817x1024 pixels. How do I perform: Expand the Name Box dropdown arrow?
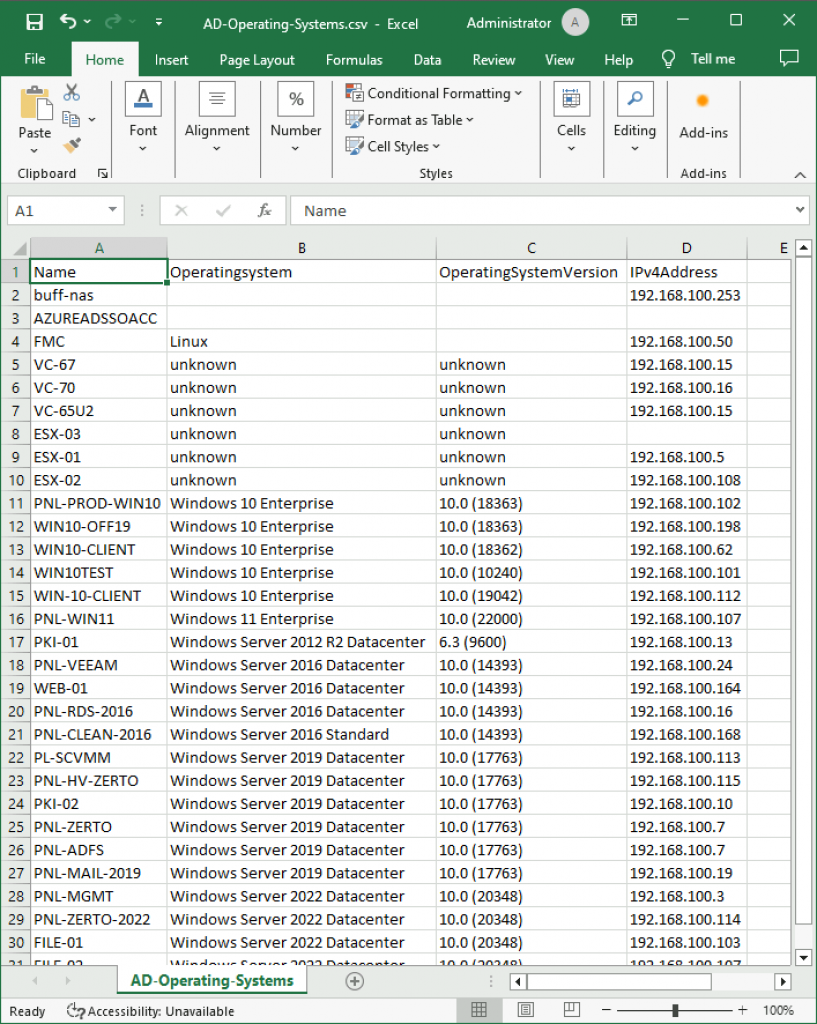(x=114, y=211)
